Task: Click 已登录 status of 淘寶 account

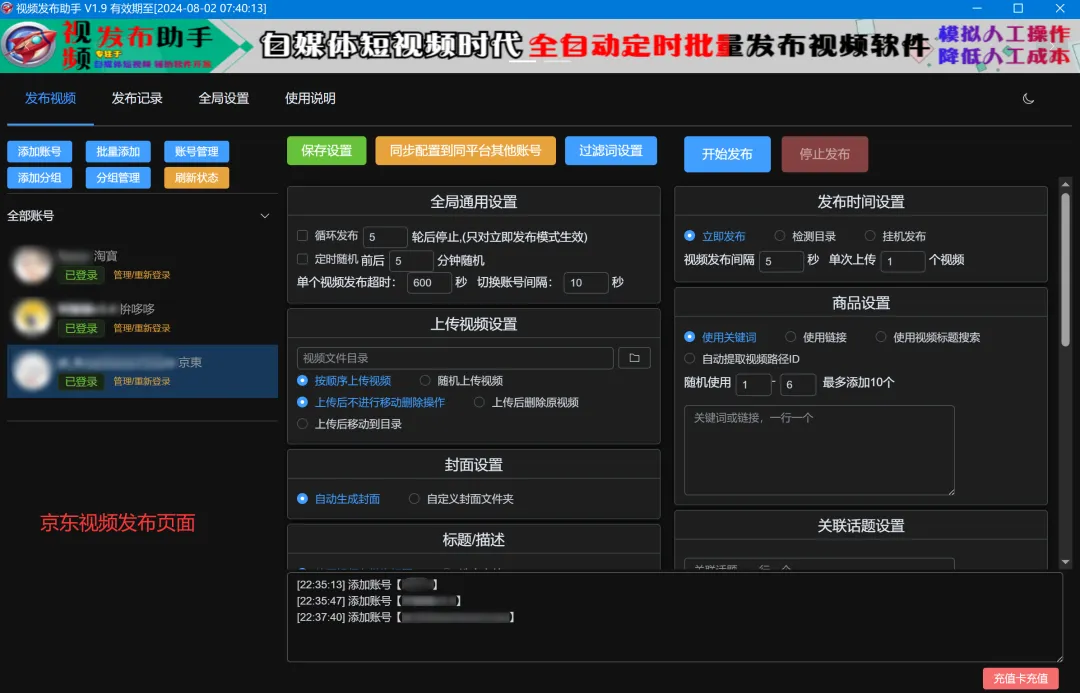Action: (x=81, y=275)
